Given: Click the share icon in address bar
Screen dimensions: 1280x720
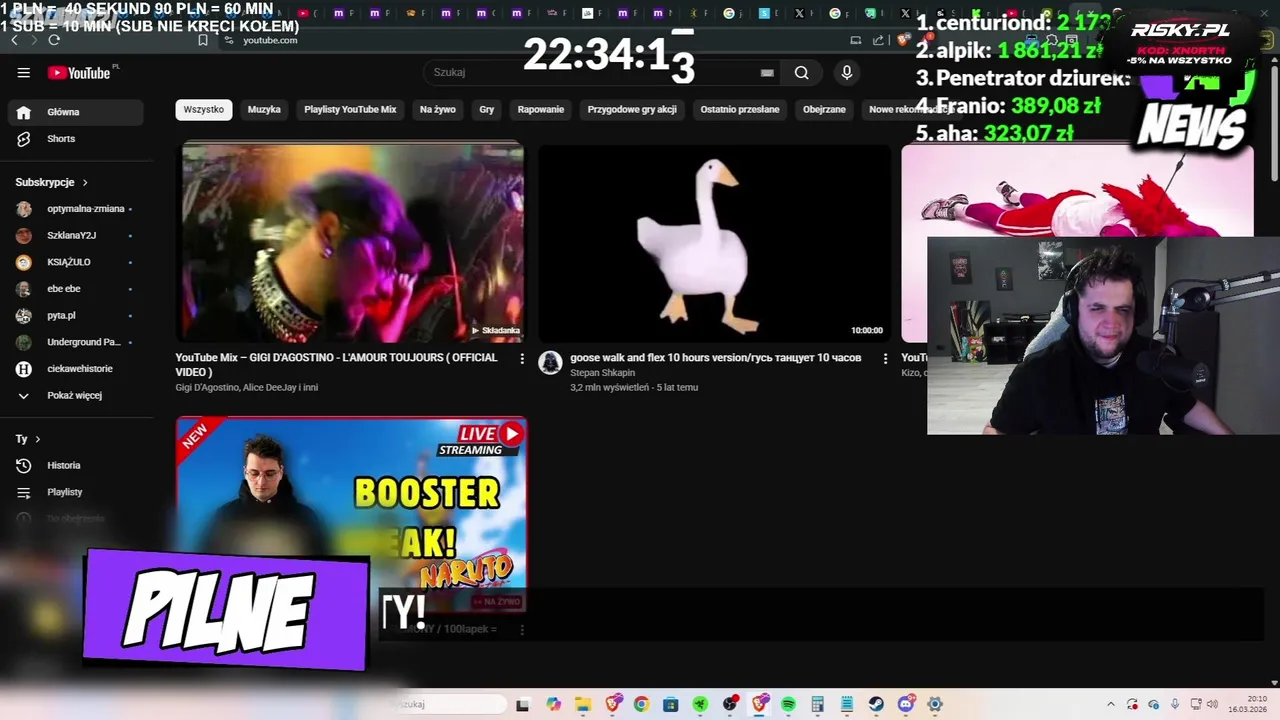Looking at the screenshot, I should pyautogui.click(x=878, y=40).
